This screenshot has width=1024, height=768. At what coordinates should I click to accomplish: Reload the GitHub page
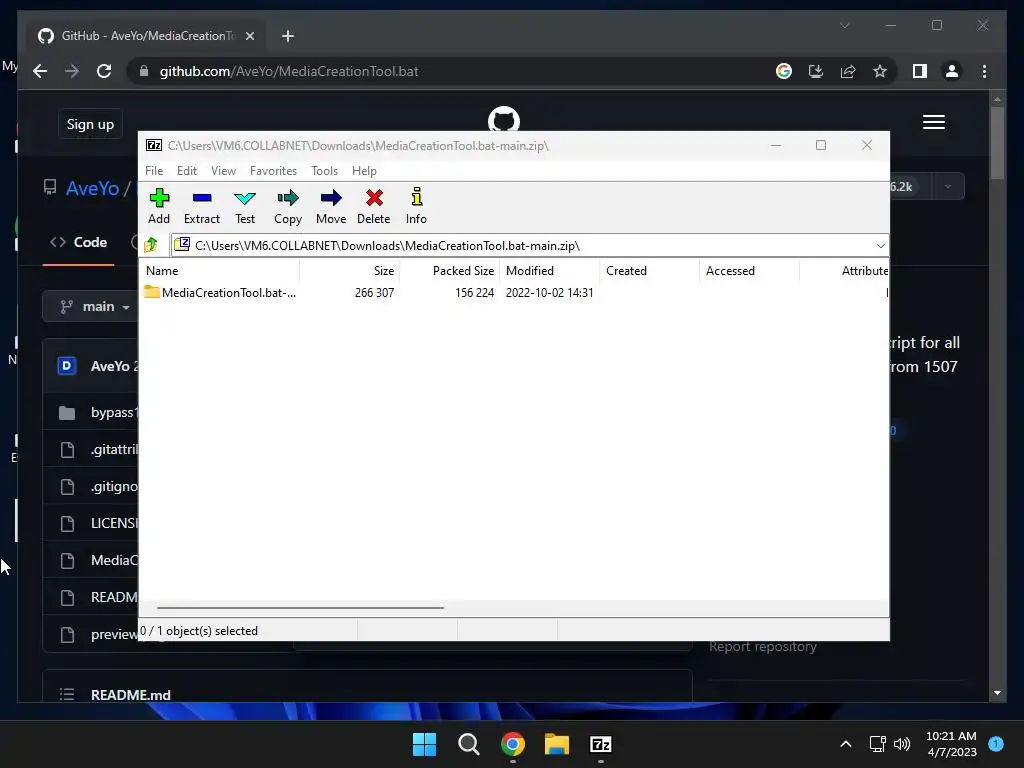point(104,71)
